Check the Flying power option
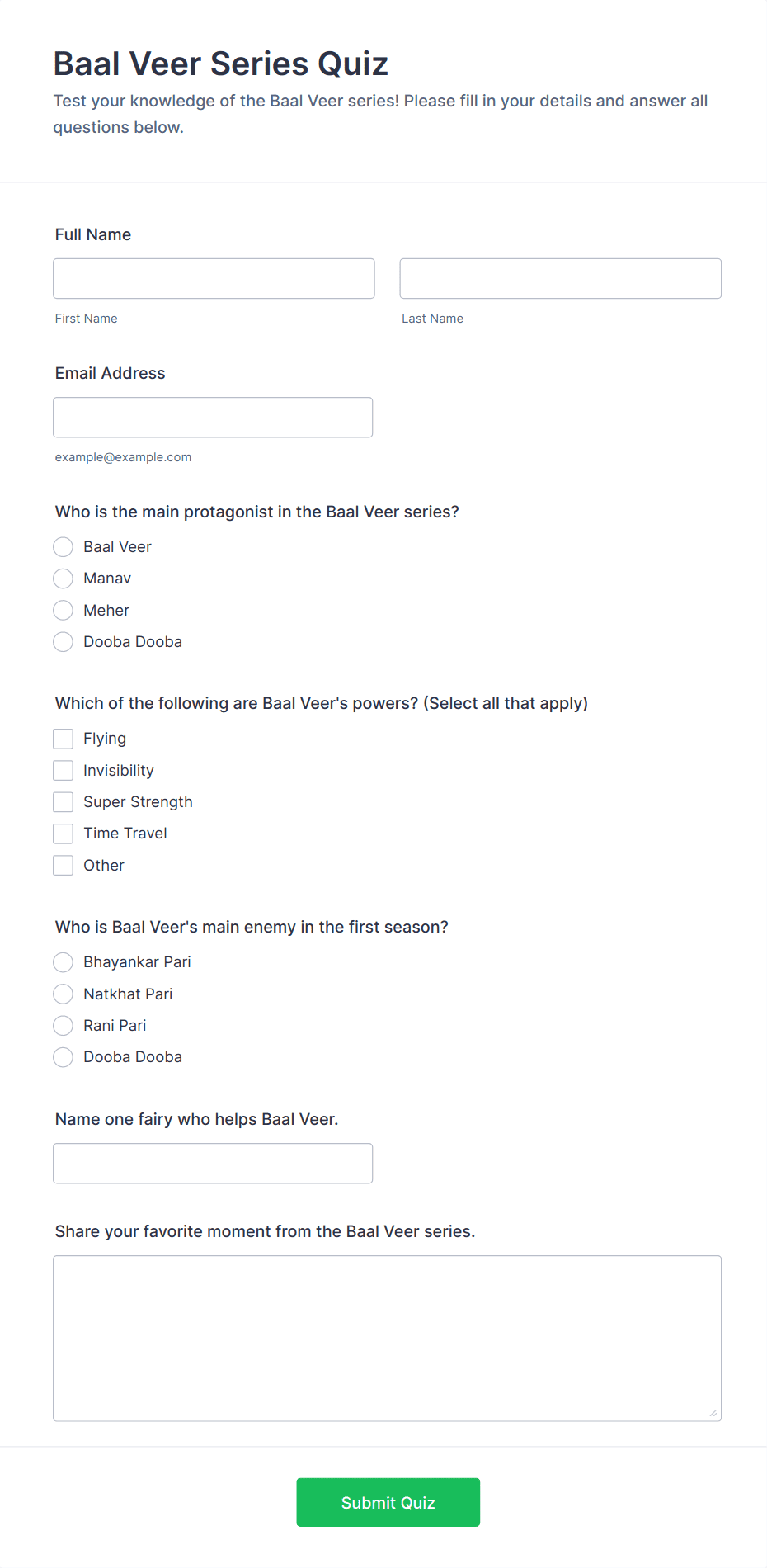 (x=63, y=738)
